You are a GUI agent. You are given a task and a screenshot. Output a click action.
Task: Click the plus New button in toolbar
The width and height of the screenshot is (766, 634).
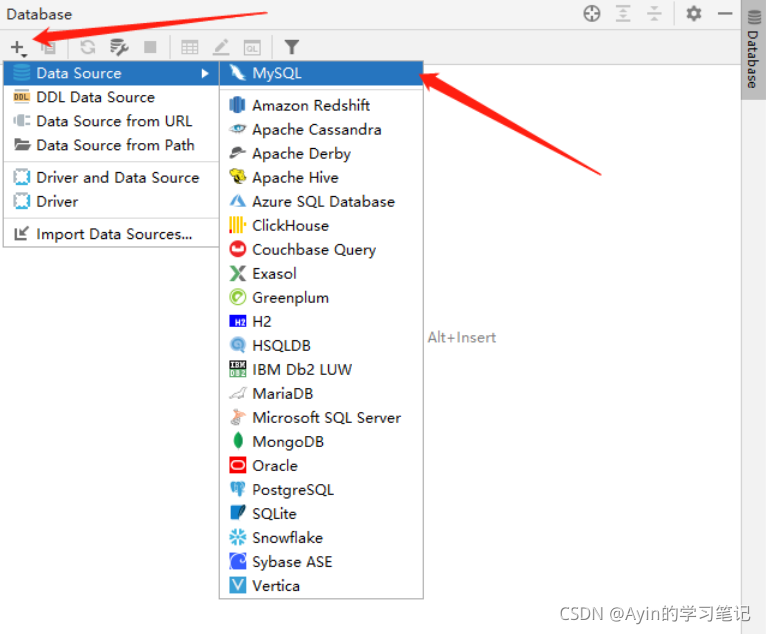(x=18, y=48)
